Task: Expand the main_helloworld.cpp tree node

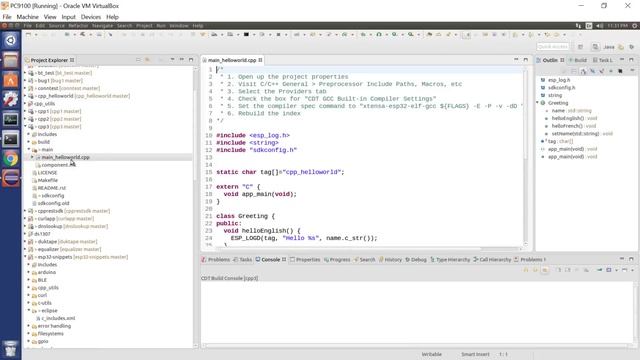Action: (33, 157)
